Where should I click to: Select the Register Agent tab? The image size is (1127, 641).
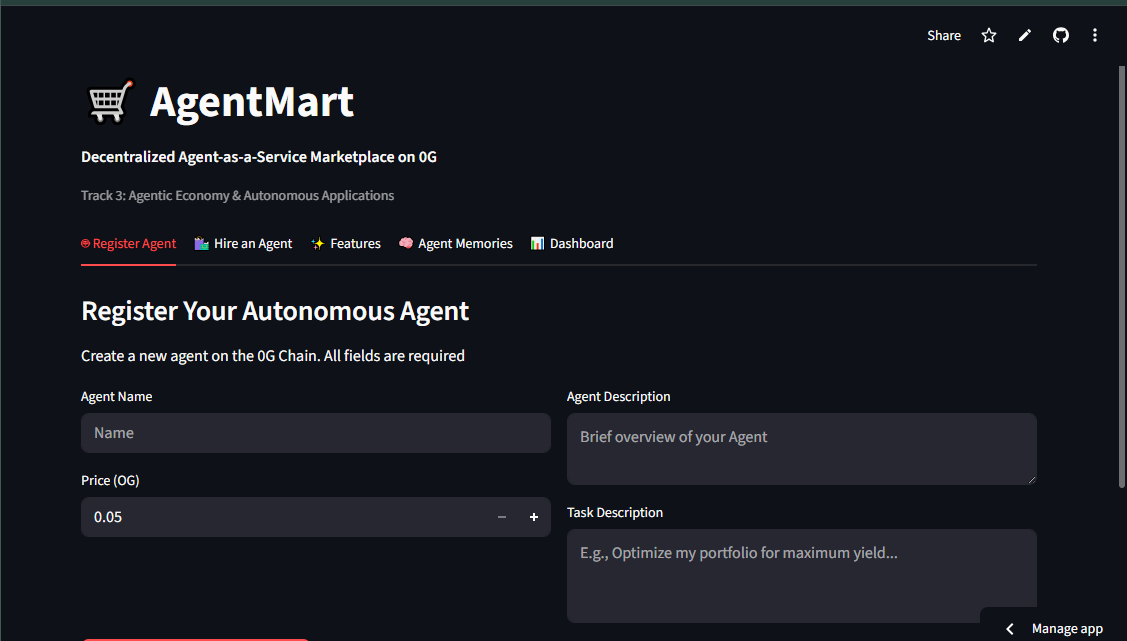coord(128,244)
